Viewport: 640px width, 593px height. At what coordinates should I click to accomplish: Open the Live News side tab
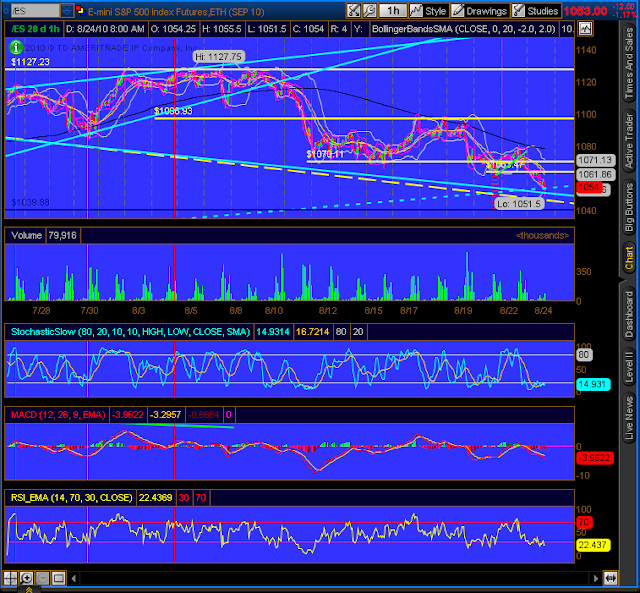click(x=629, y=418)
